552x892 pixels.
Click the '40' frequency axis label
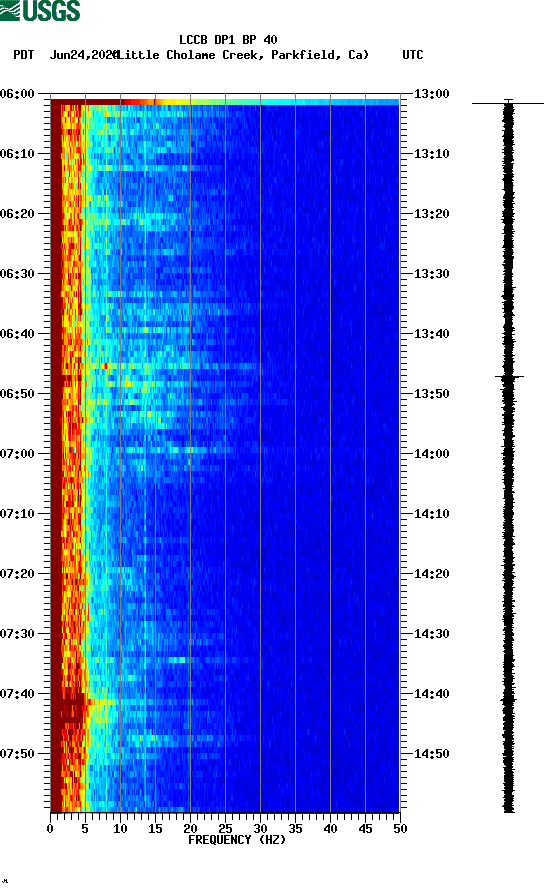point(330,829)
